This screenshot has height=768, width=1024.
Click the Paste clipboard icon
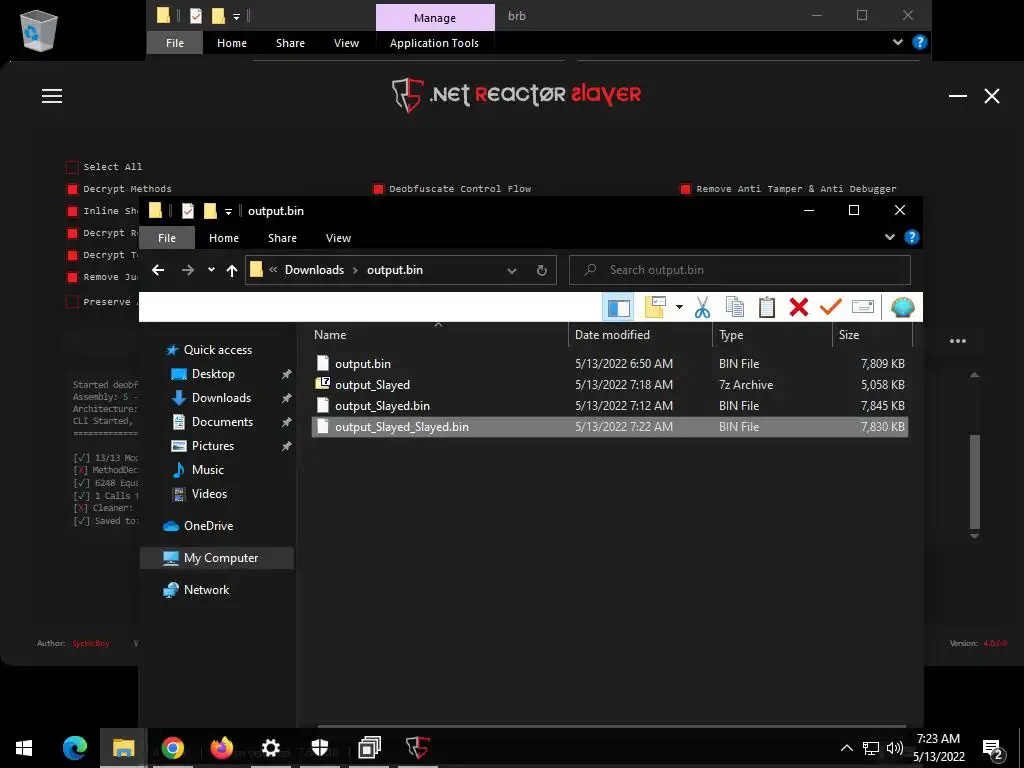767,307
